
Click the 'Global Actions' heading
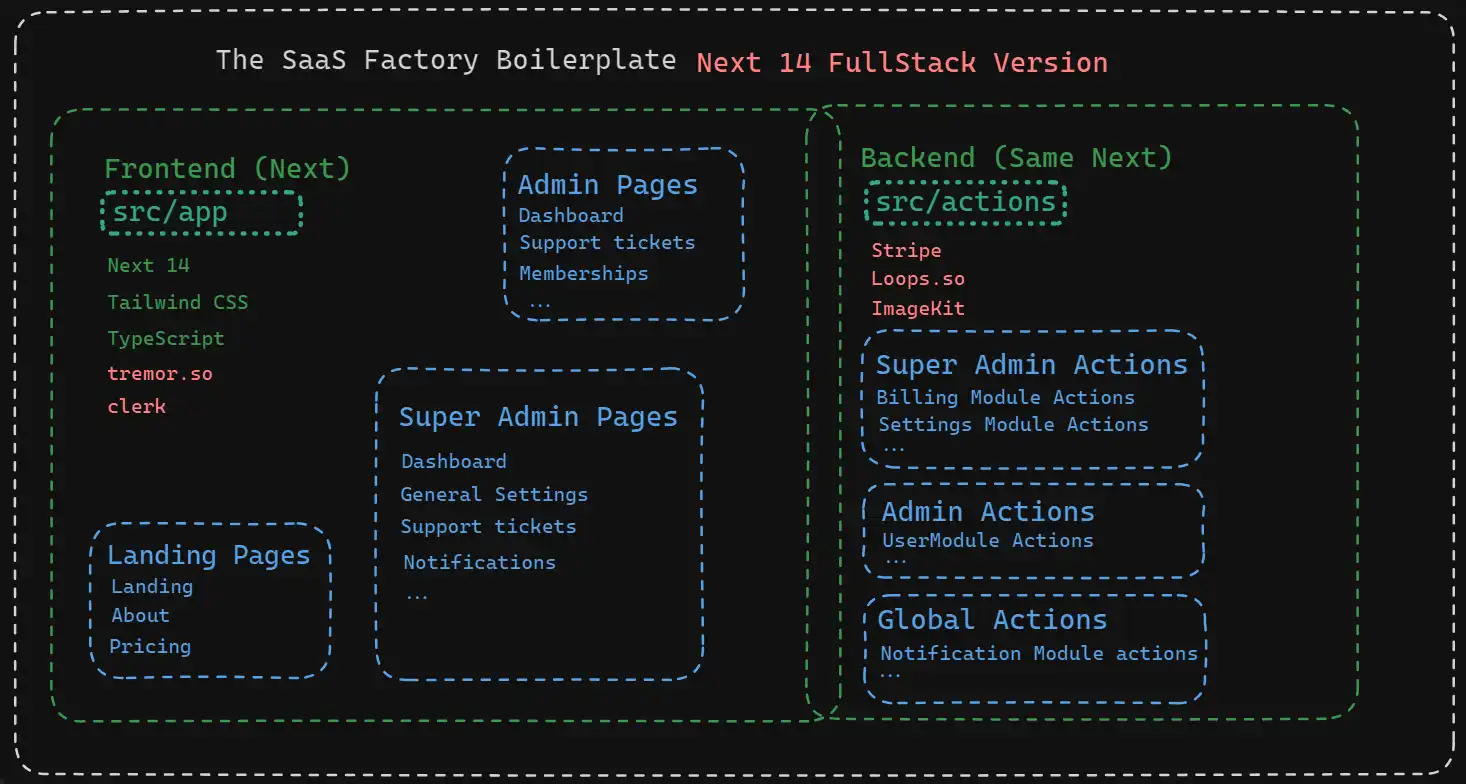[992, 620]
